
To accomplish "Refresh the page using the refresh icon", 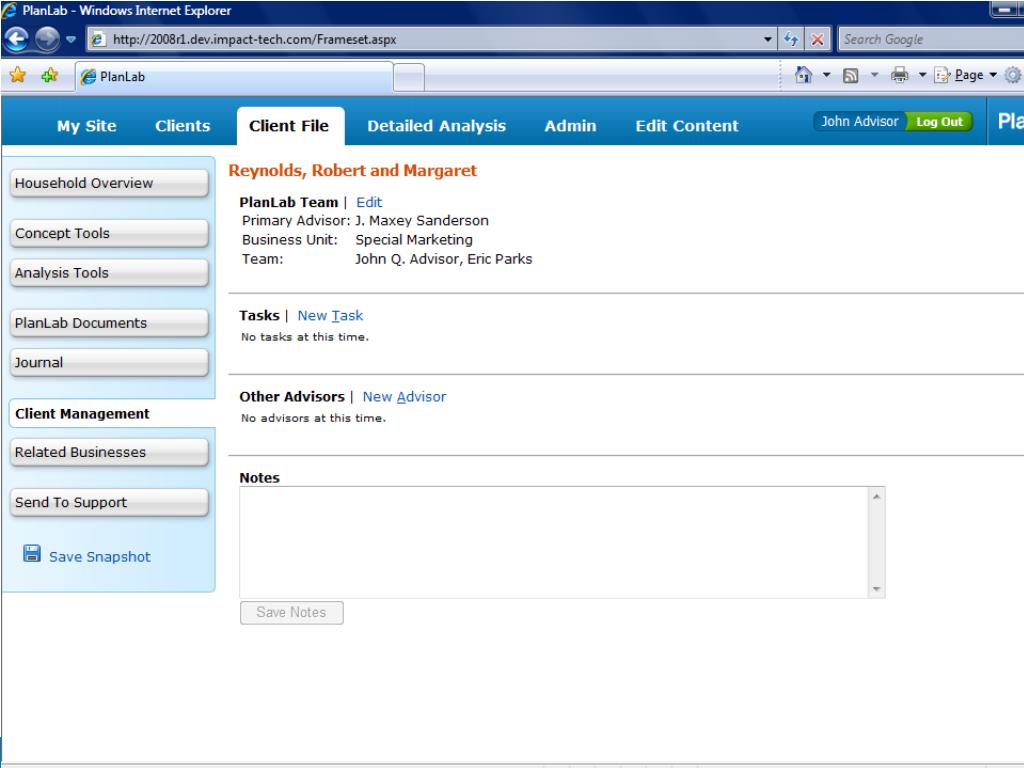I will coord(791,40).
